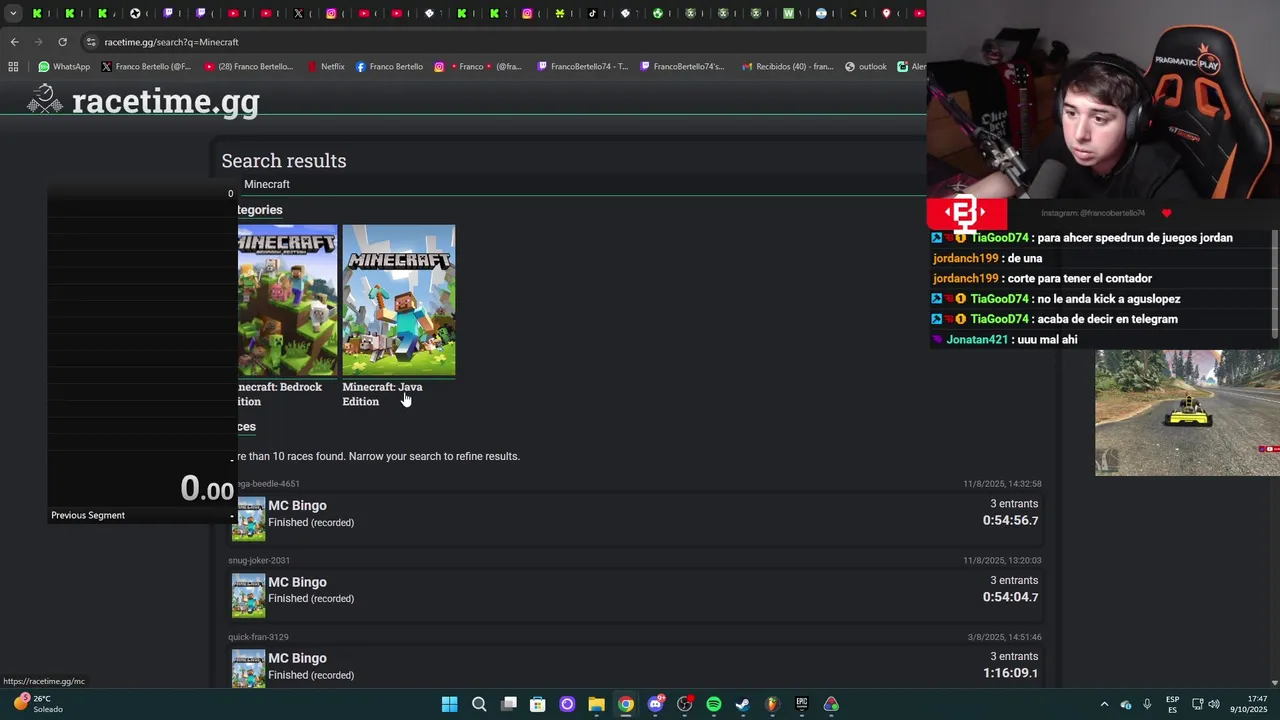Click the Minecraft: Java Edition title link
The image size is (1280, 720).
coord(382,394)
